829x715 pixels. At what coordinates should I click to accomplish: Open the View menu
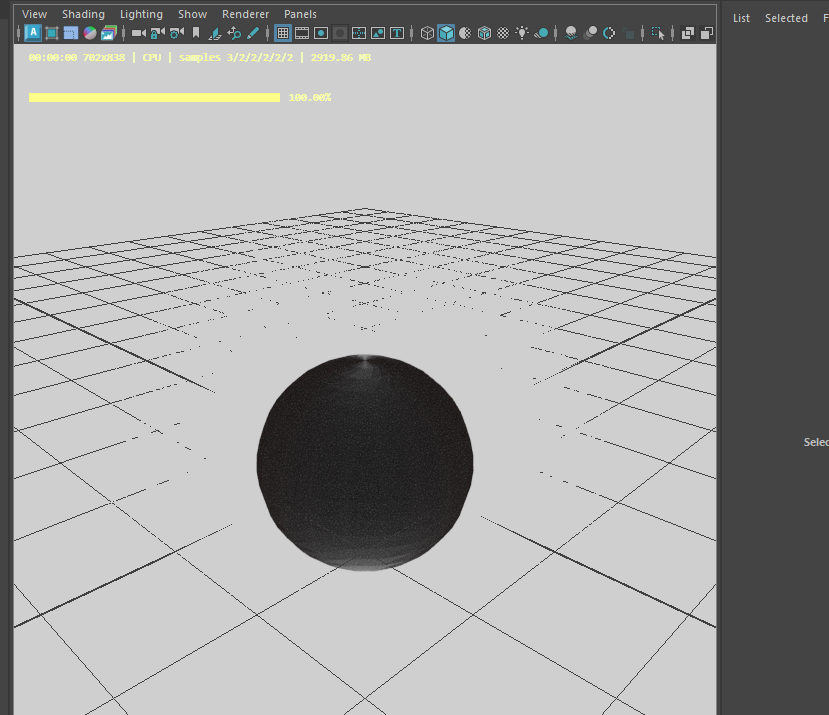34,14
